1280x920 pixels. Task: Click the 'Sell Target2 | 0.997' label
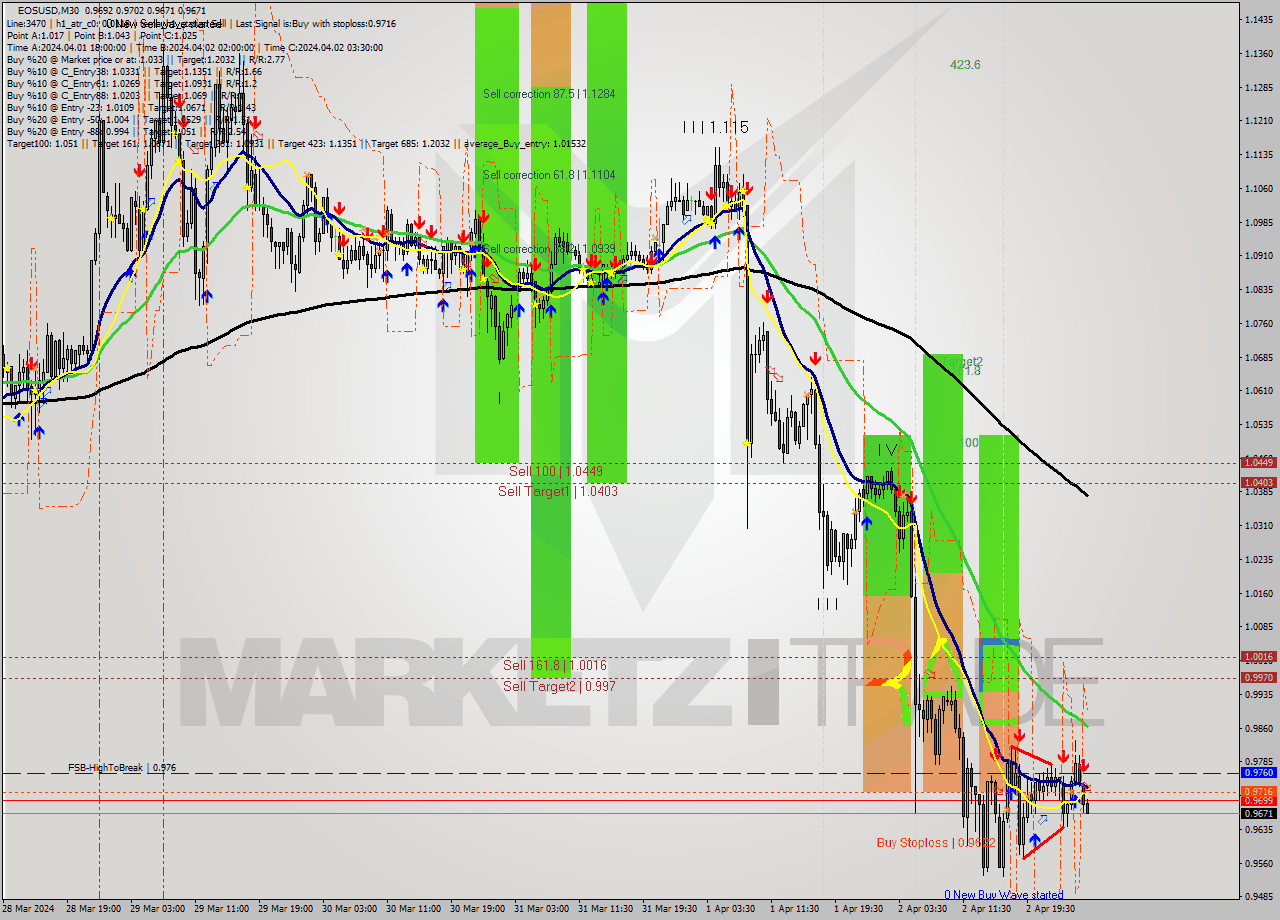[x=559, y=686]
